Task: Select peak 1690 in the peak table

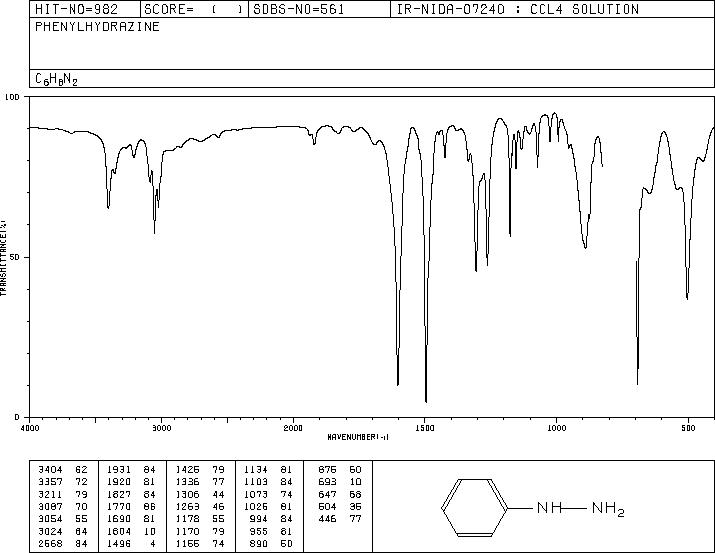Action: (x=131, y=519)
